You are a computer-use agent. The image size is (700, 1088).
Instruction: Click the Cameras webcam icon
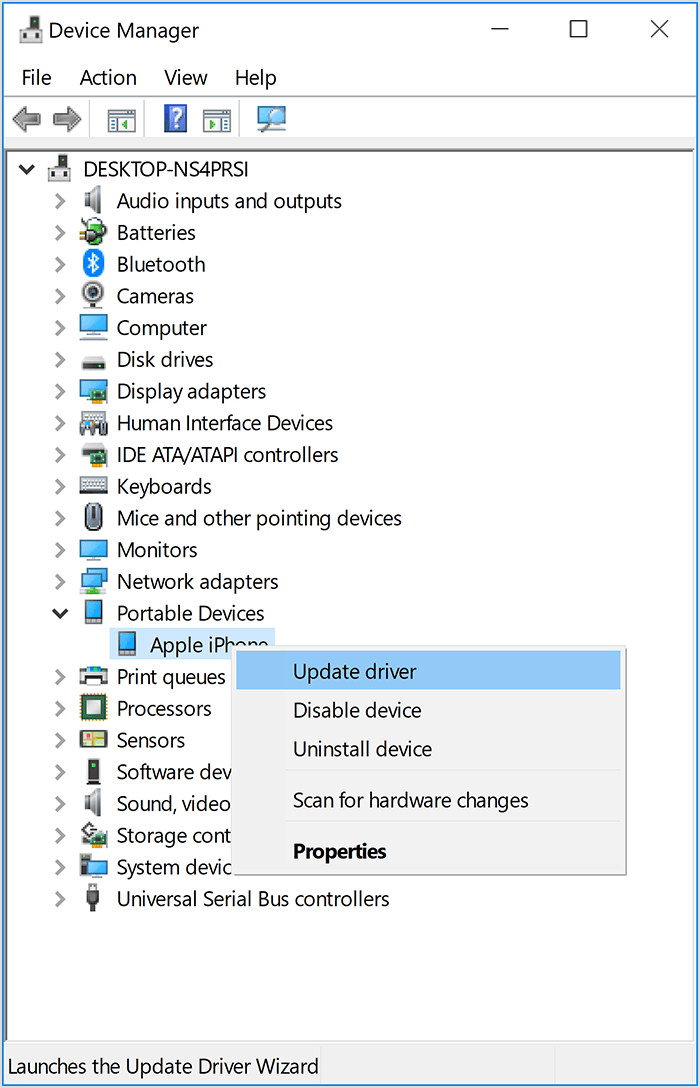coord(93,296)
